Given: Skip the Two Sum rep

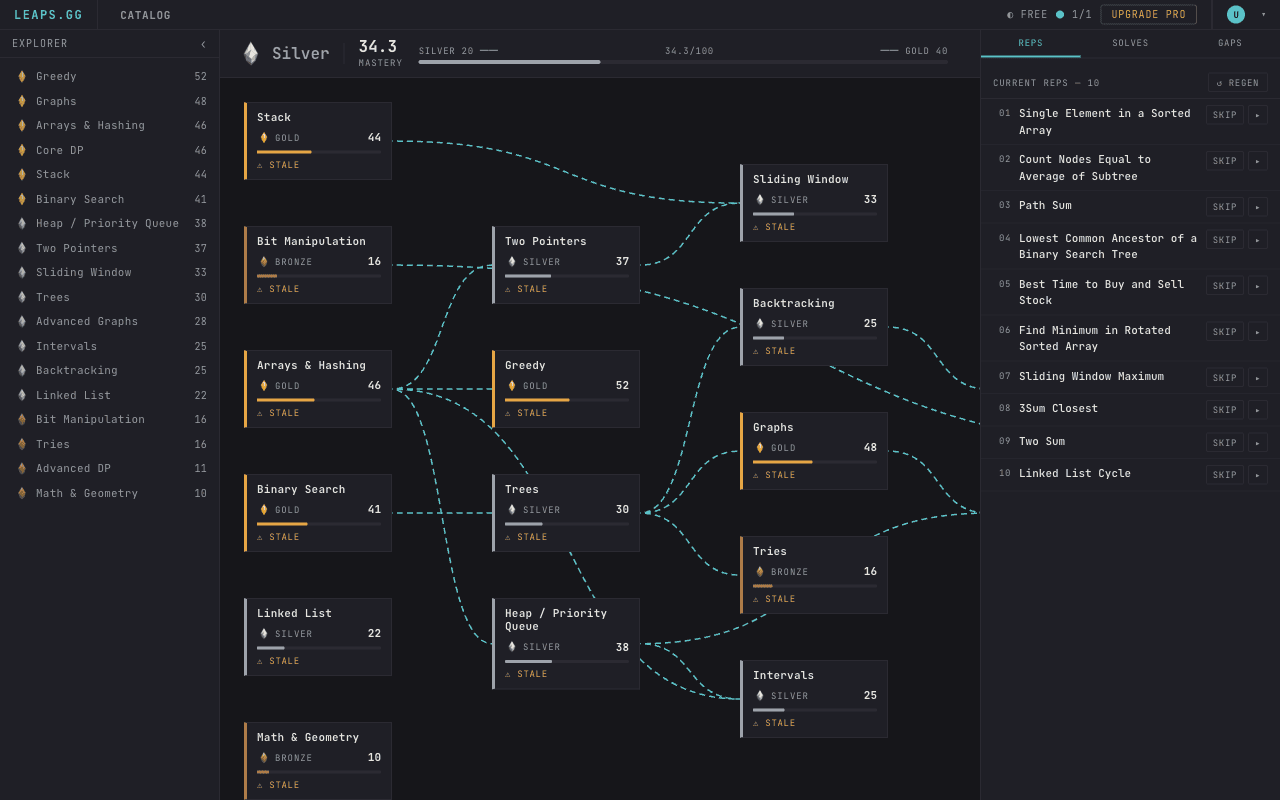Looking at the screenshot, I should click(x=1224, y=442).
